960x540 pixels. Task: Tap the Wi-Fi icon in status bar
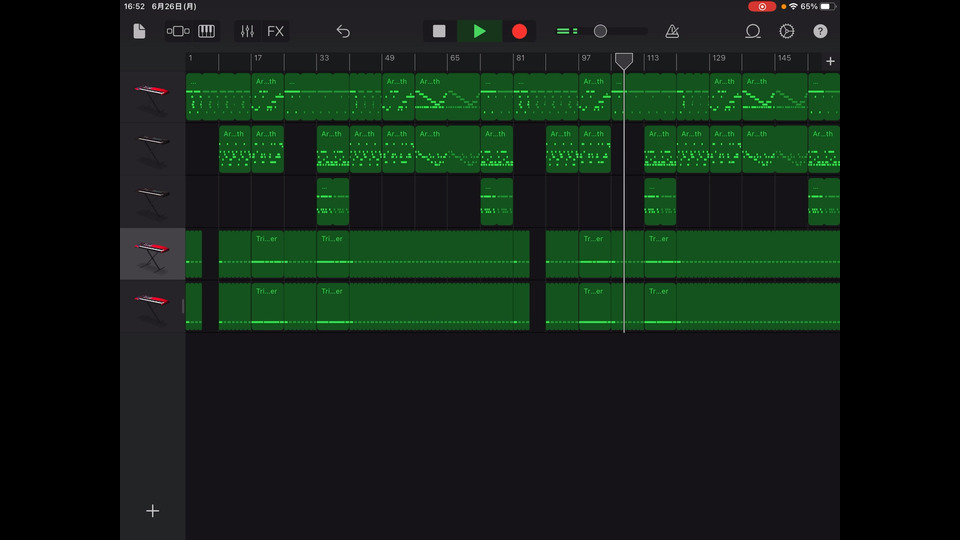click(x=793, y=6)
